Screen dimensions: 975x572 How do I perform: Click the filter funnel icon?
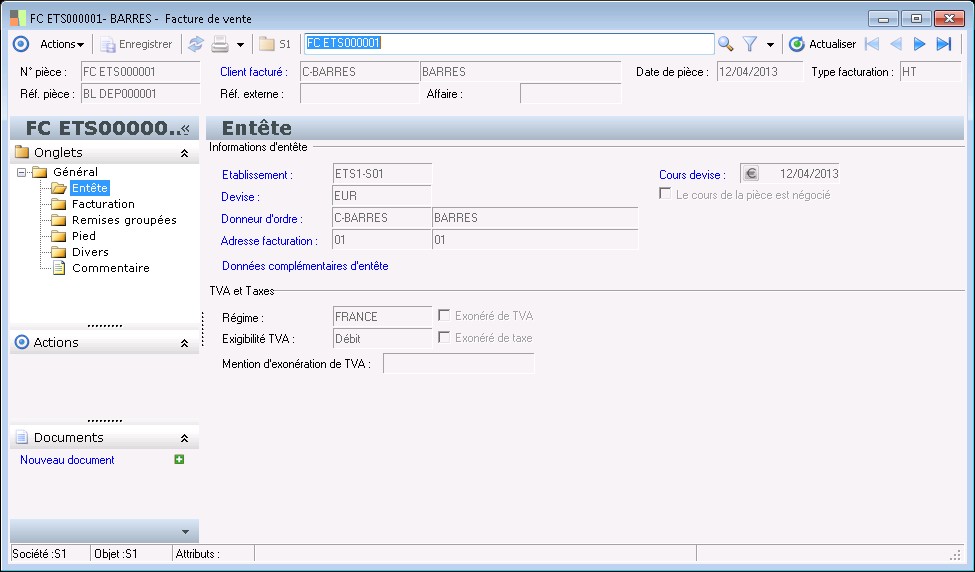[x=751, y=44]
